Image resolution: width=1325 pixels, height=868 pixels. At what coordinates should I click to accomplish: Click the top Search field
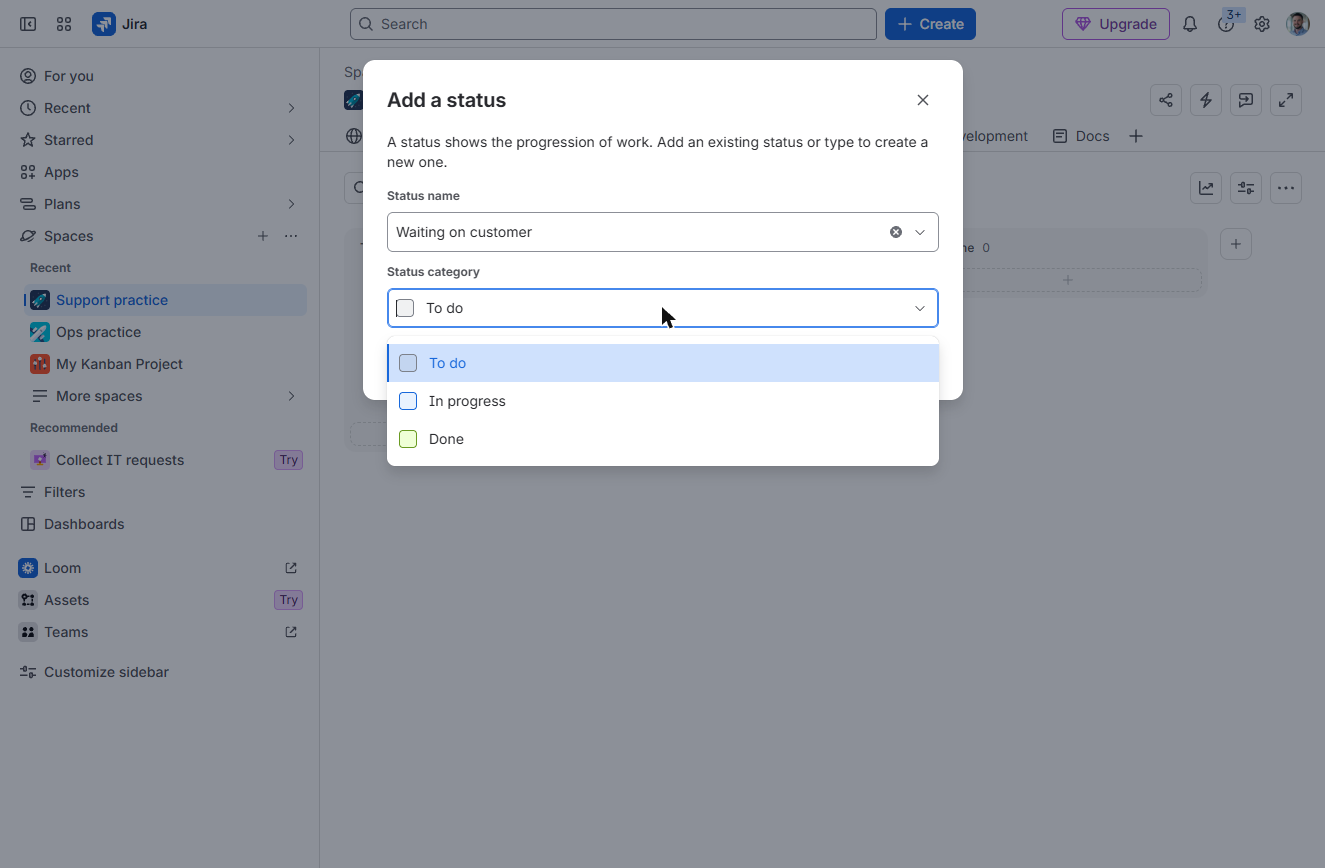(613, 24)
